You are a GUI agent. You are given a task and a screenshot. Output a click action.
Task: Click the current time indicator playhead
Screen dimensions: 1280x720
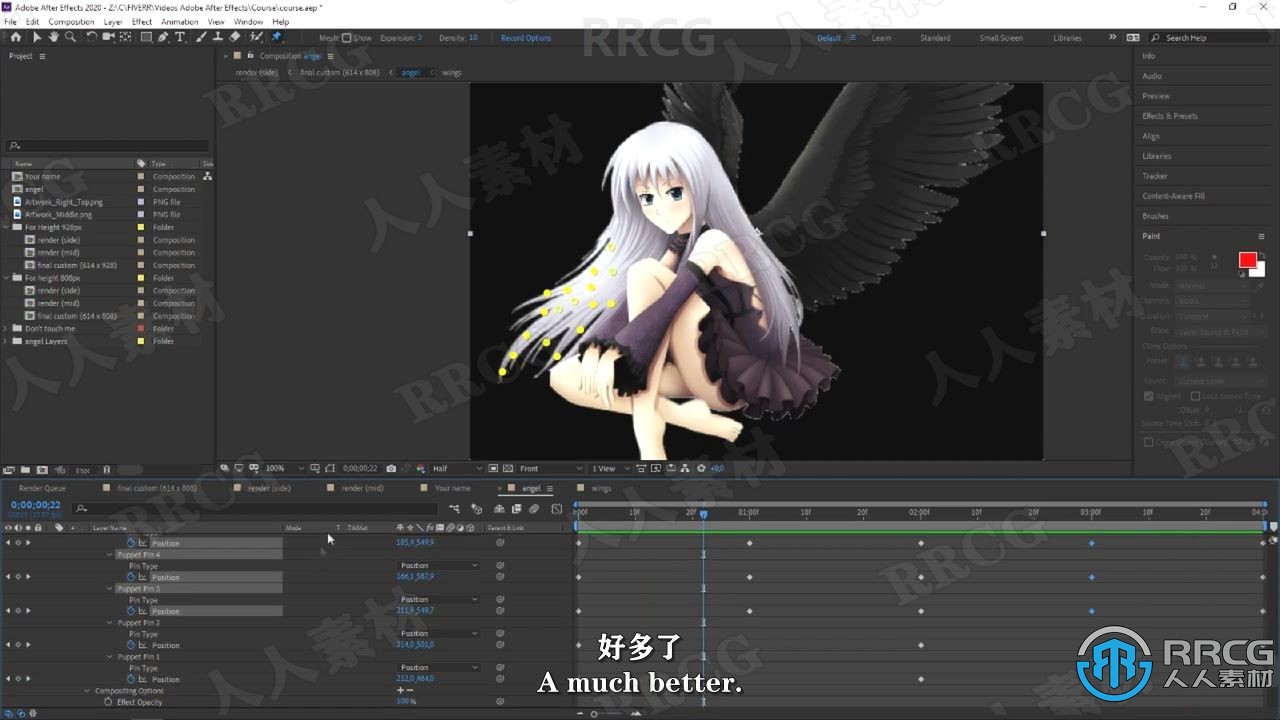(703, 514)
